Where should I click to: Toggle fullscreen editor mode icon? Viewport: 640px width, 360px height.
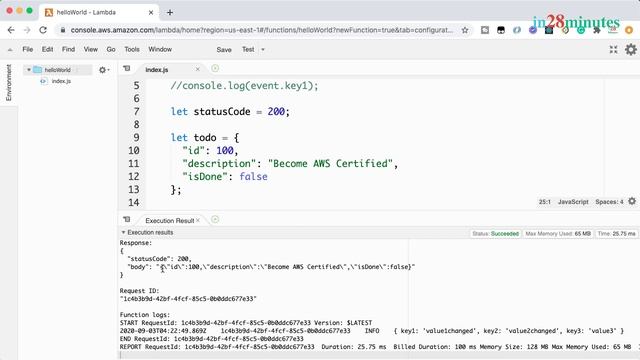[613, 50]
